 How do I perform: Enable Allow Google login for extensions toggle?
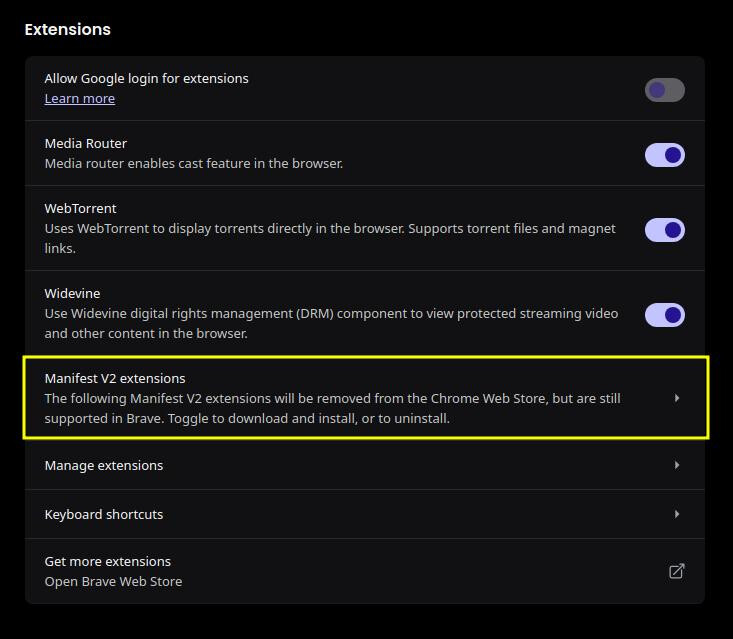pyautogui.click(x=665, y=90)
